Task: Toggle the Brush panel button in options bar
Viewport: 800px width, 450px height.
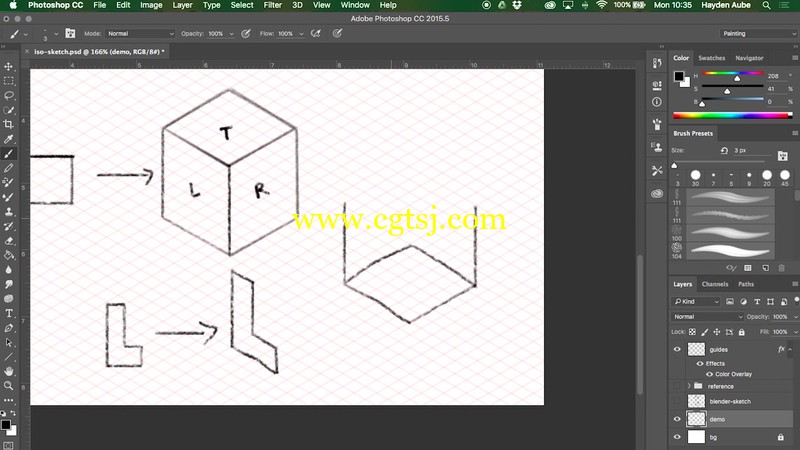Action: [x=70, y=33]
